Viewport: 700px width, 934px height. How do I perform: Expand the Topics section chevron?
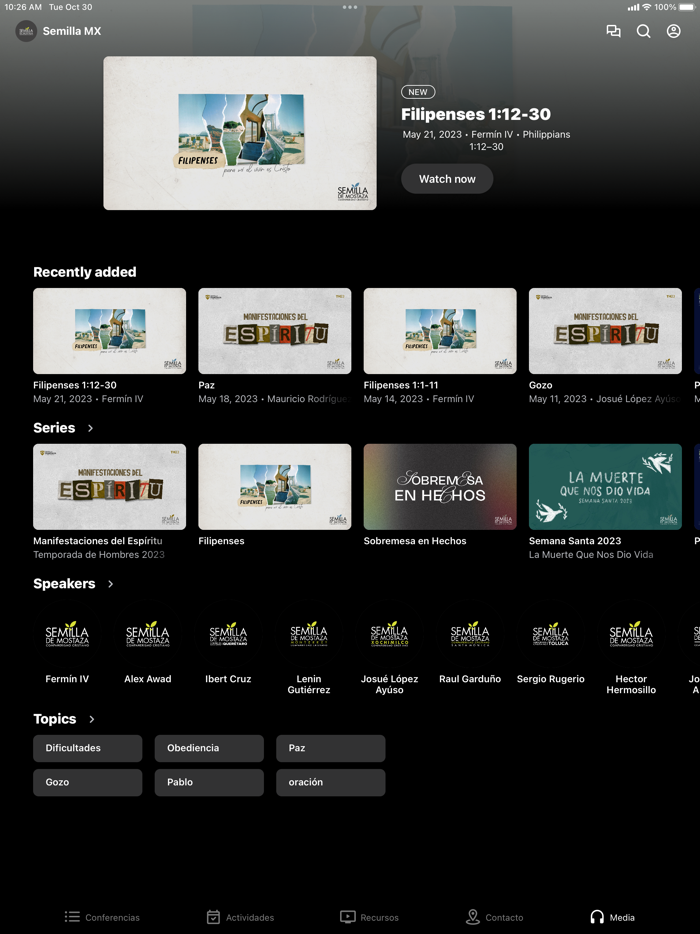tap(92, 719)
